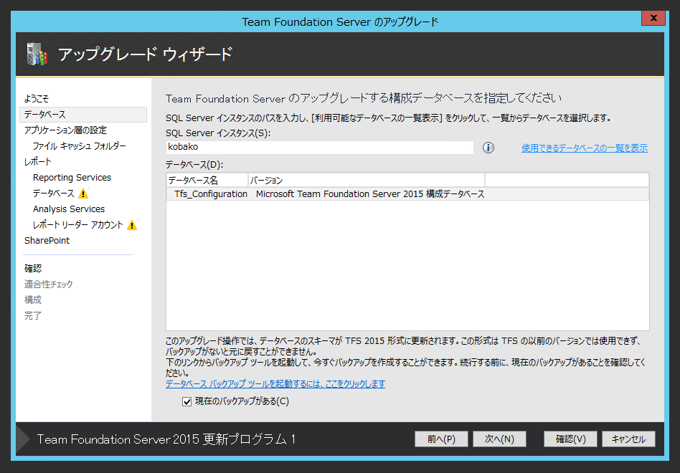Click the バージョン column header
Screen dimensions: 680x473
point(366,180)
